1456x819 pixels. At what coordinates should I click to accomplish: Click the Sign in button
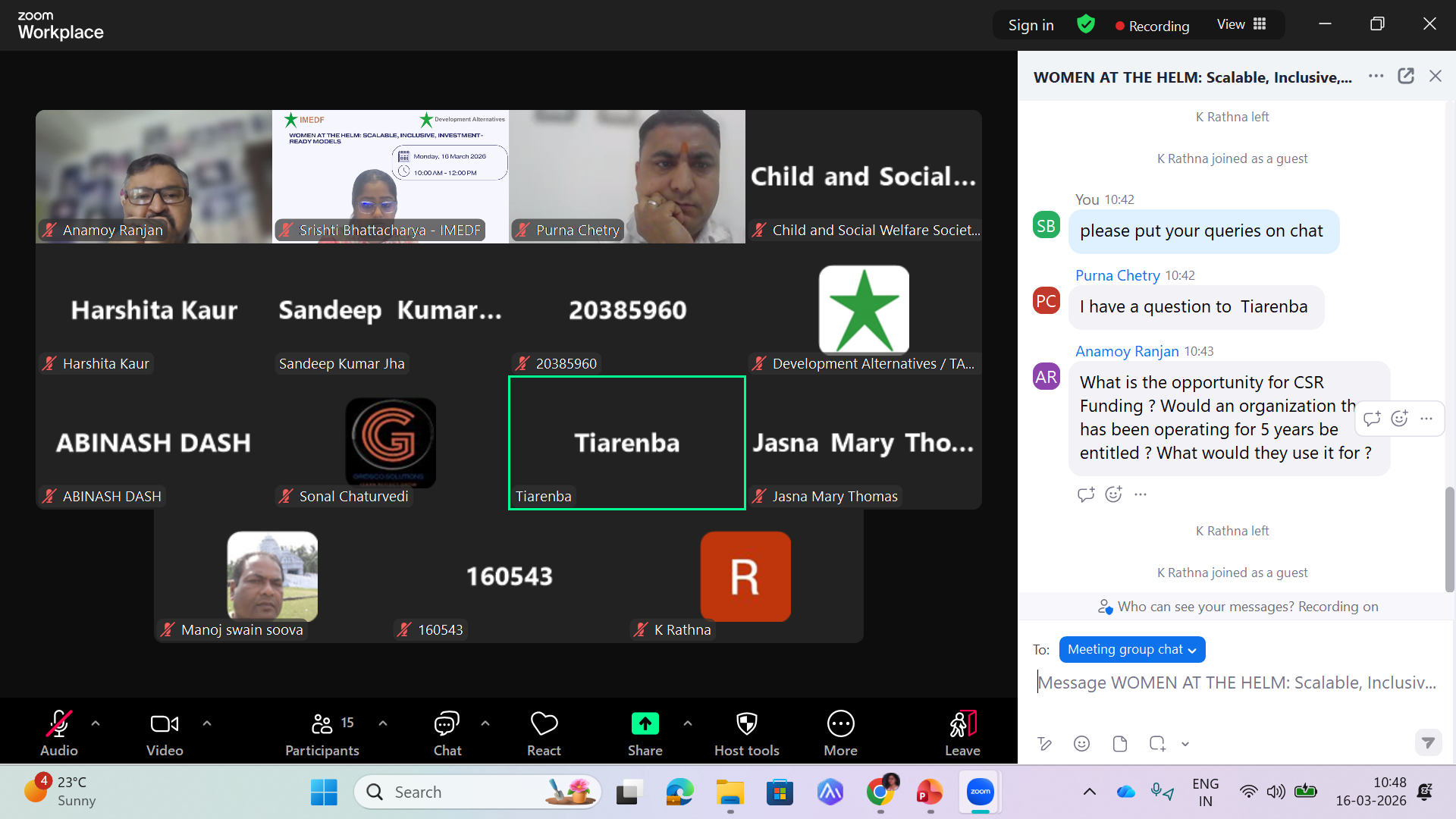coord(1031,25)
